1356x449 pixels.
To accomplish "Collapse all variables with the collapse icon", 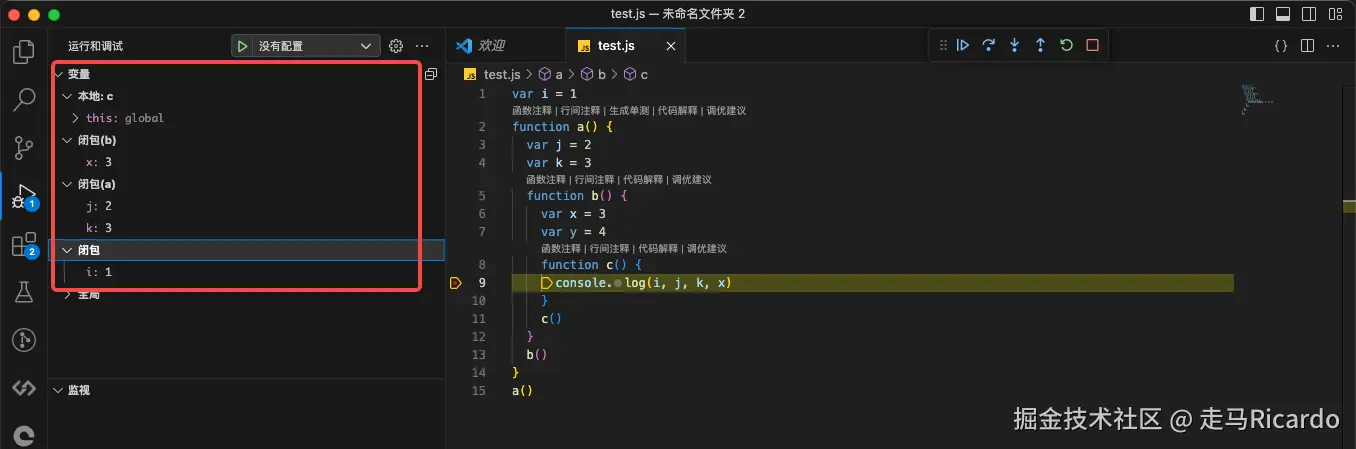I will [x=431, y=74].
